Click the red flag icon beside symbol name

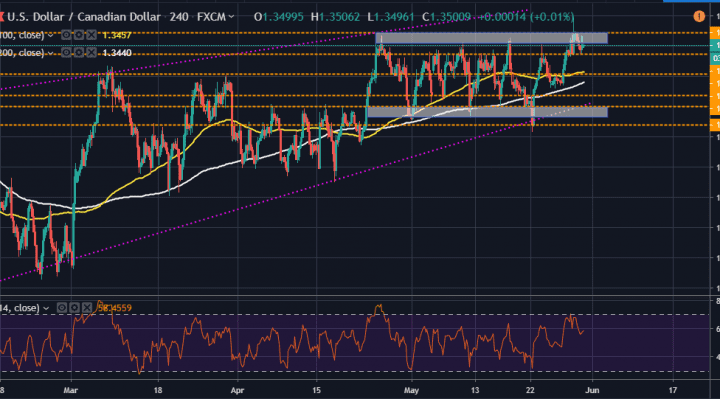coord(2,17)
